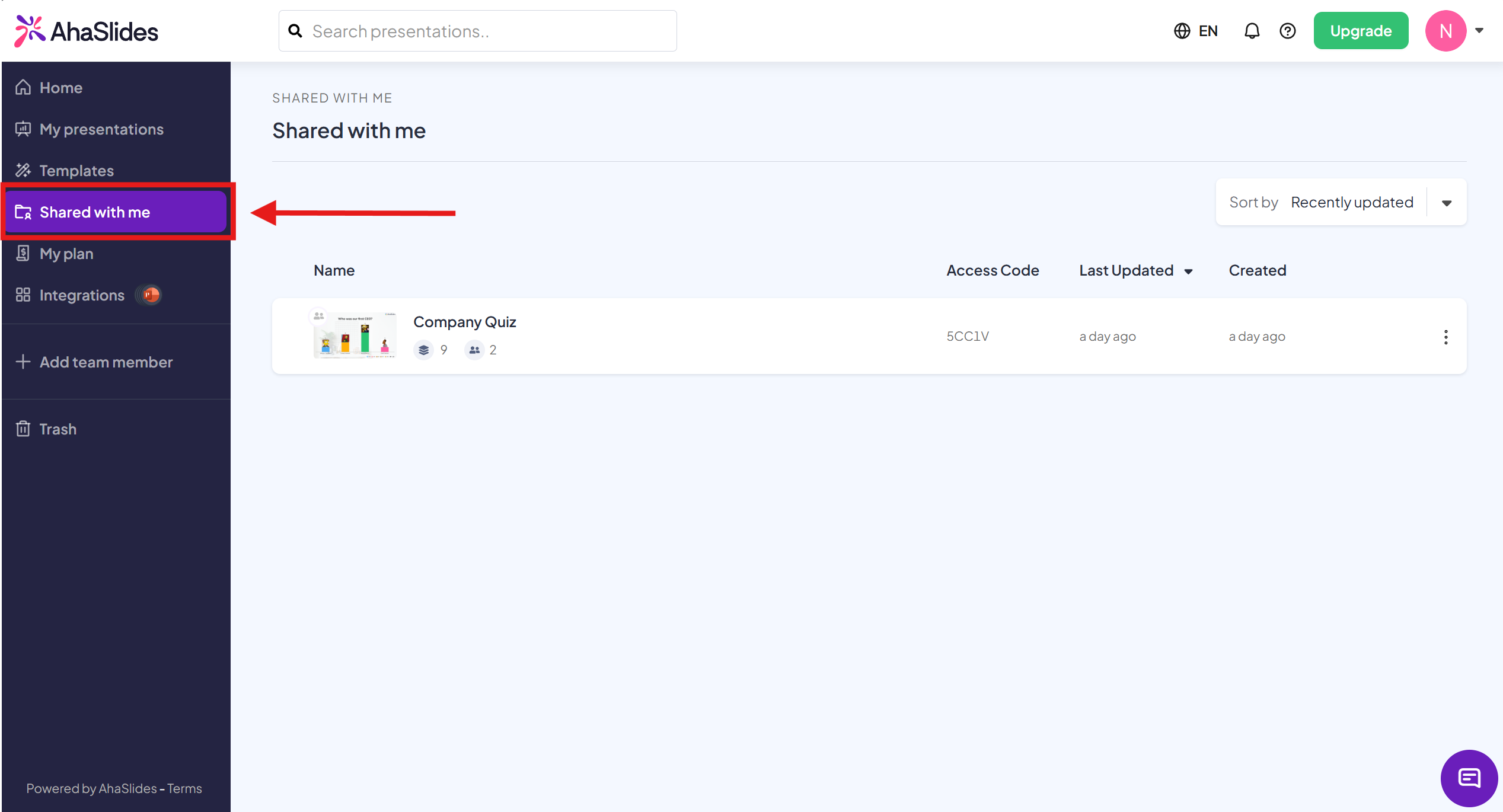The image size is (1503, 812).
Task: Click the green Upgrade button
Action: click(1361, 31)
